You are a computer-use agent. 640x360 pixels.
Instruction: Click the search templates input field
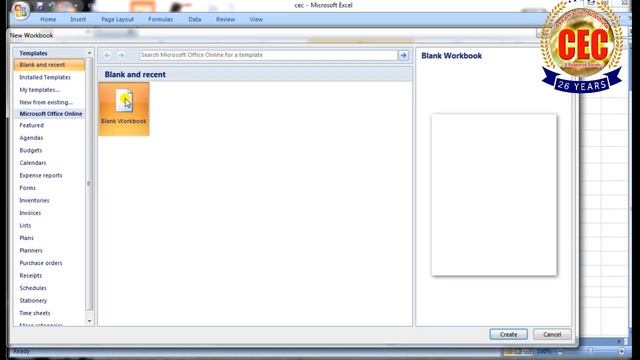point(268,55)
